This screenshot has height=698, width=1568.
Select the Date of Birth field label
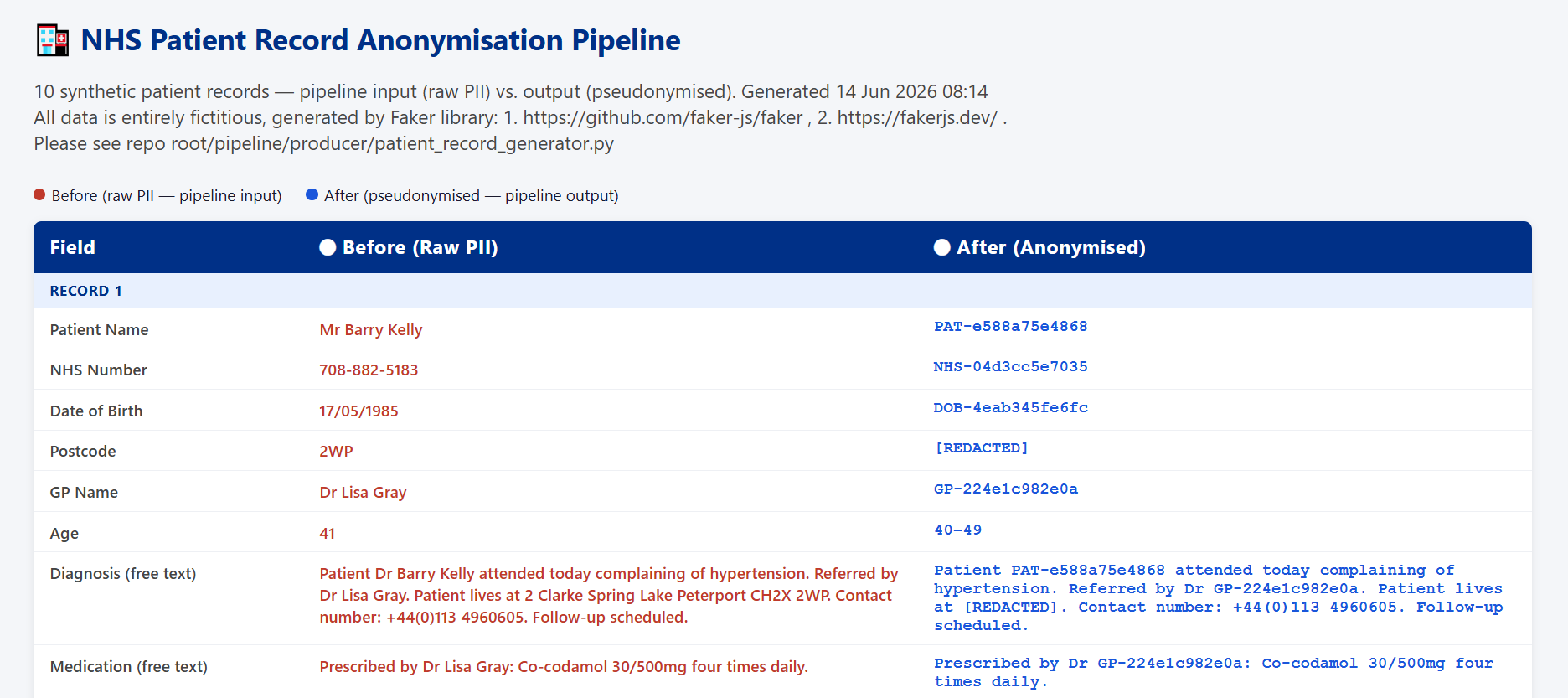click(x=96, y=411)
